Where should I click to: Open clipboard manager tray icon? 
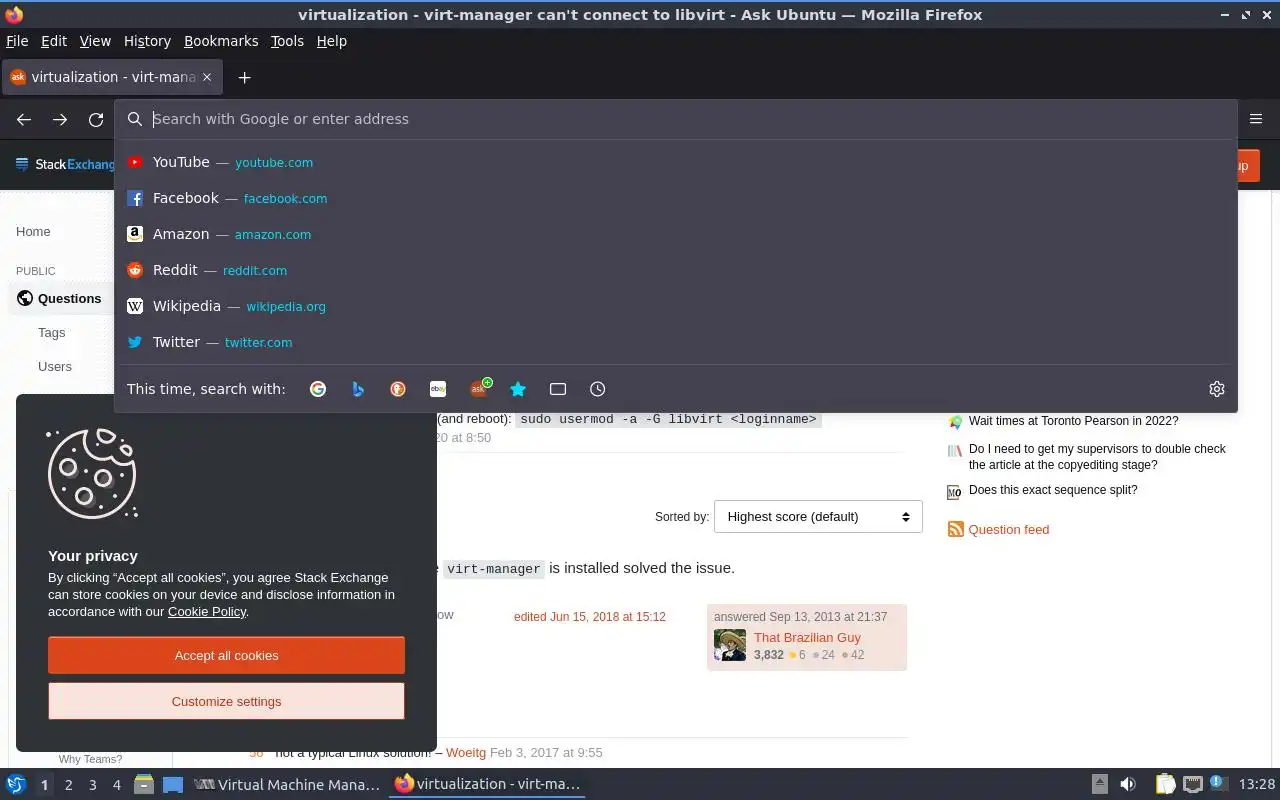coord(1165,784)
